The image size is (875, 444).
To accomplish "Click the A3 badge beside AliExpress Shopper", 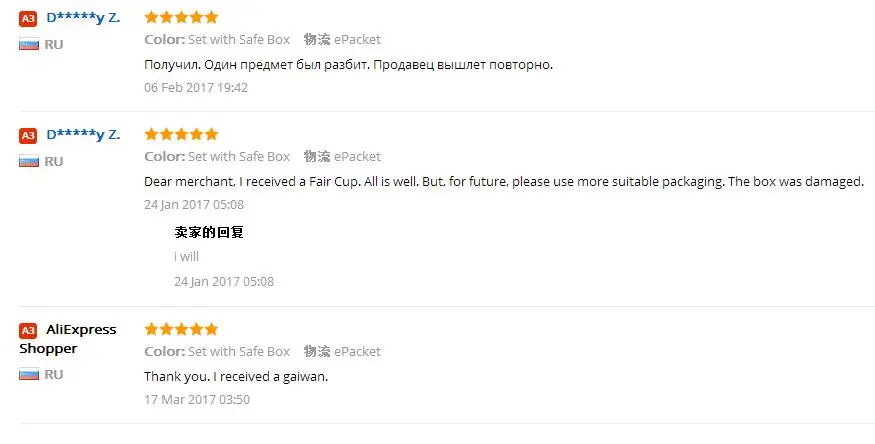I will tap(28, 331).
